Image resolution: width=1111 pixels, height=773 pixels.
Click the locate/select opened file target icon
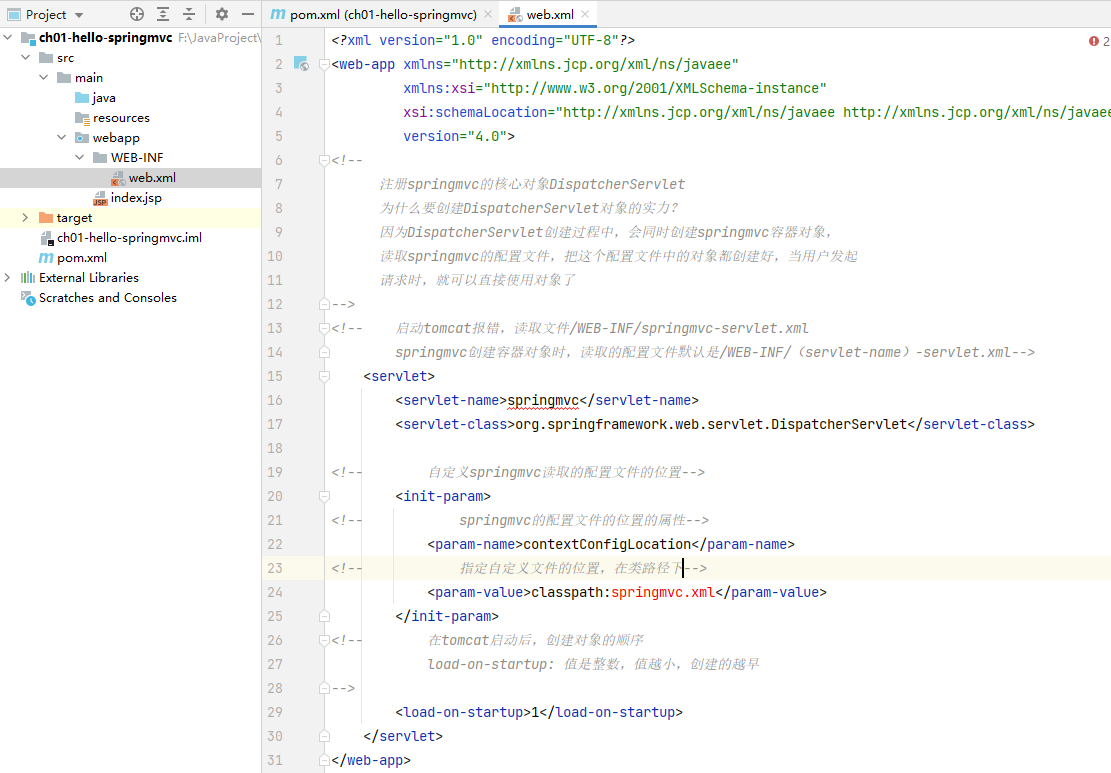click(137, 14)
